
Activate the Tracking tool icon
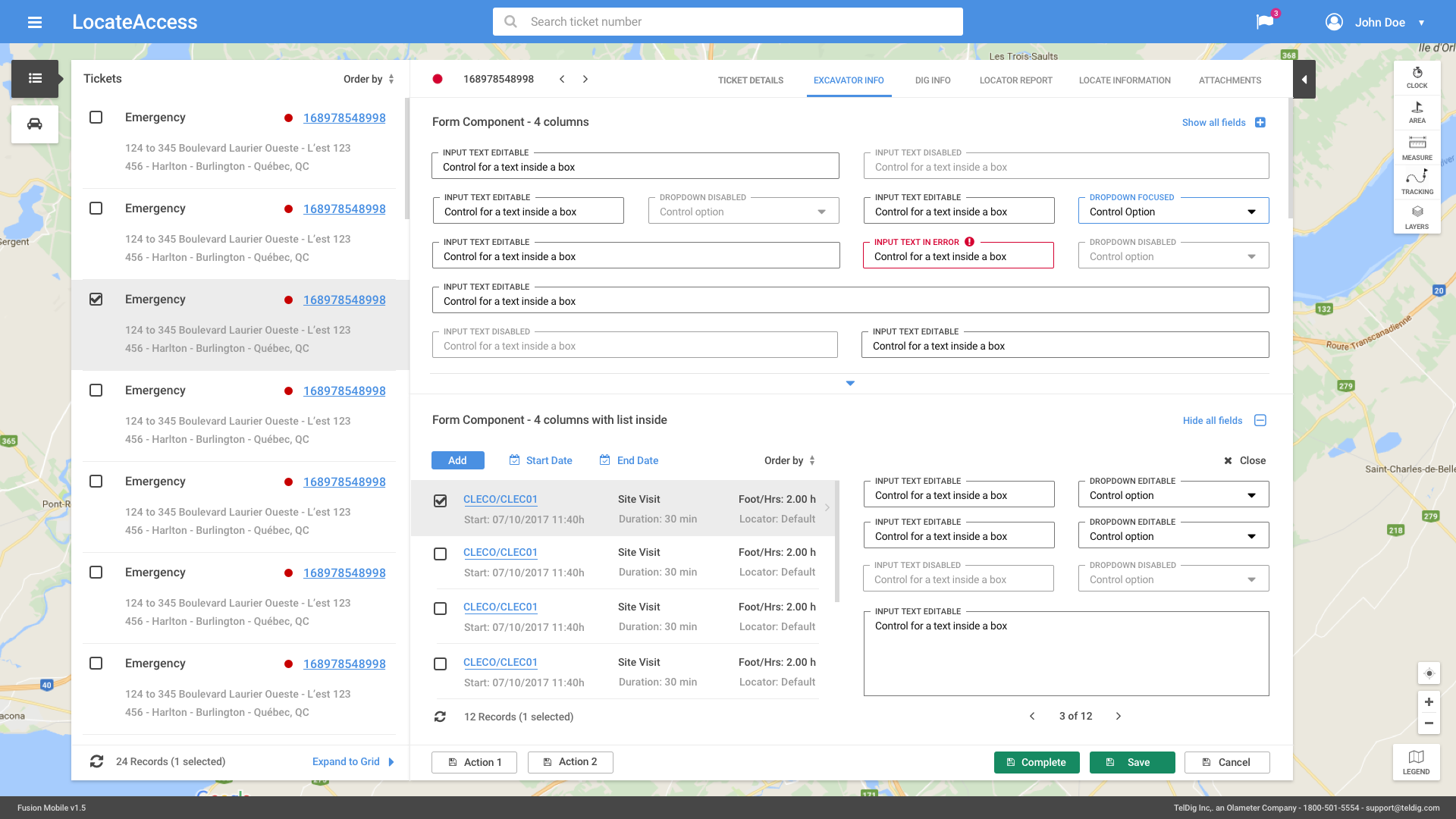(1417, 182)
